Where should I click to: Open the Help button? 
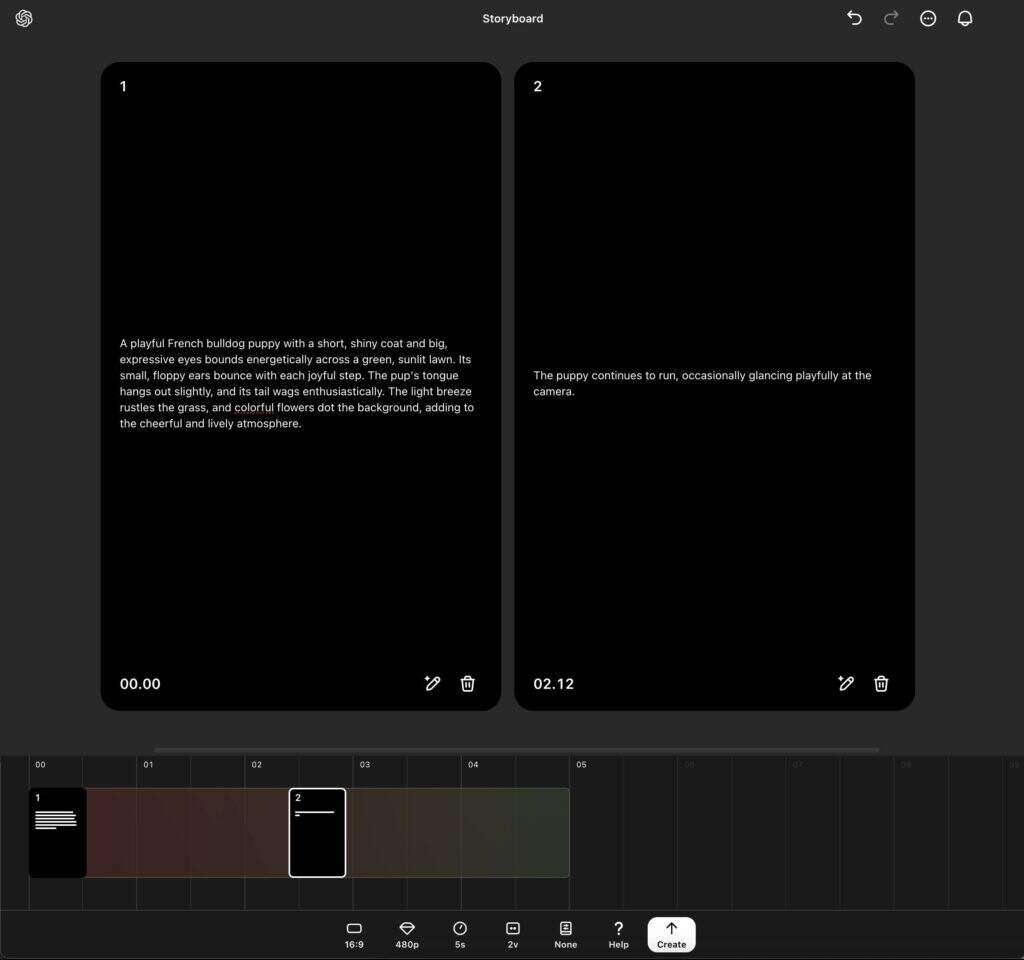coord(618,935)
